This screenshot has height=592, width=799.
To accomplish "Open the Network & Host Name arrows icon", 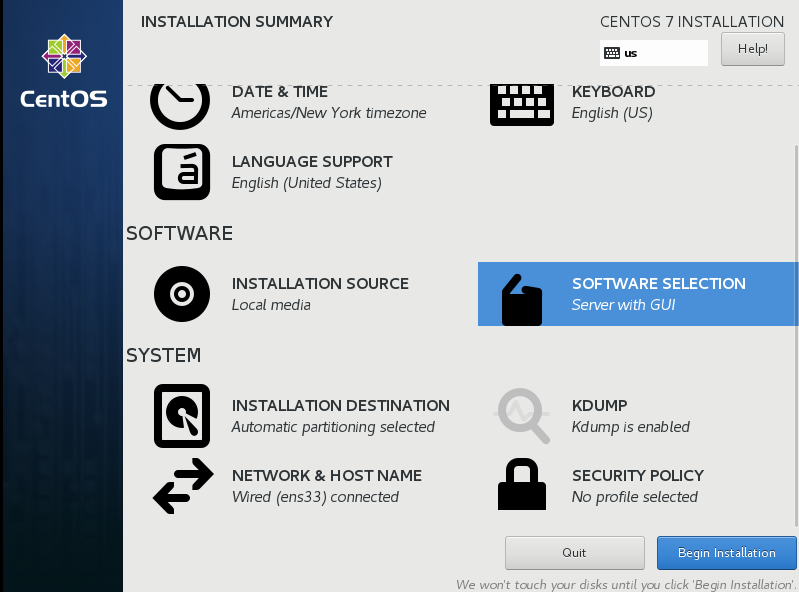I will 183,486.
